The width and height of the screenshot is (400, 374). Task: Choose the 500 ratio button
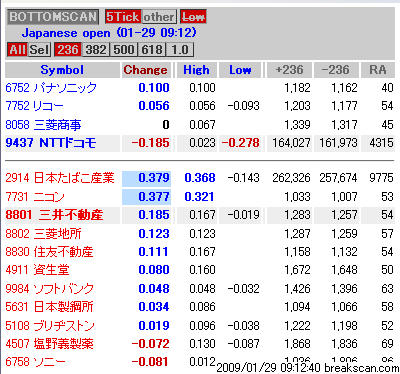coord(124,50)
